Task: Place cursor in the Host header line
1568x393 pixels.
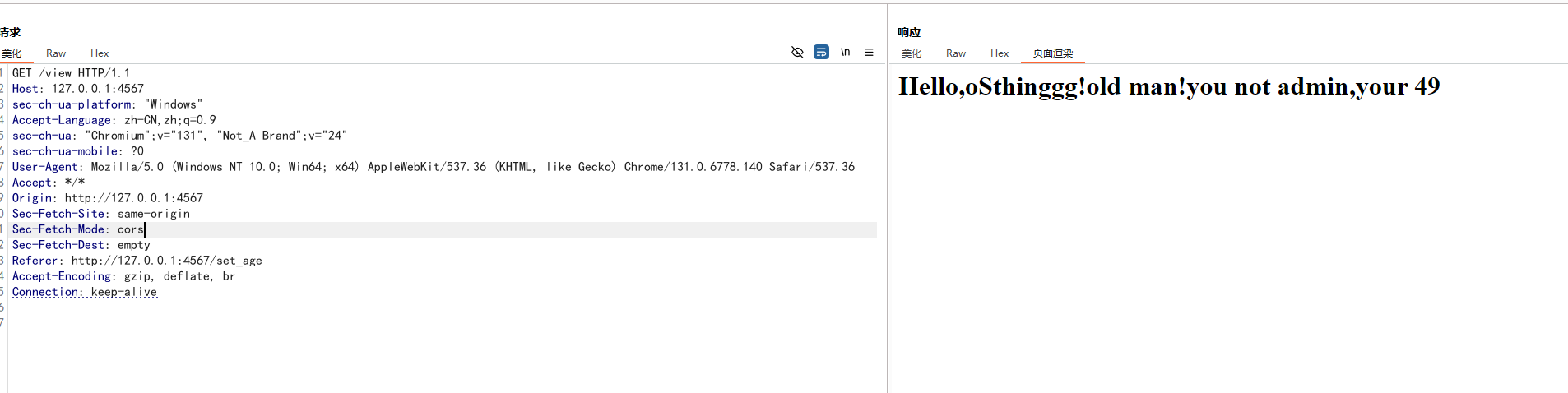Action: [x=78, y=89]
